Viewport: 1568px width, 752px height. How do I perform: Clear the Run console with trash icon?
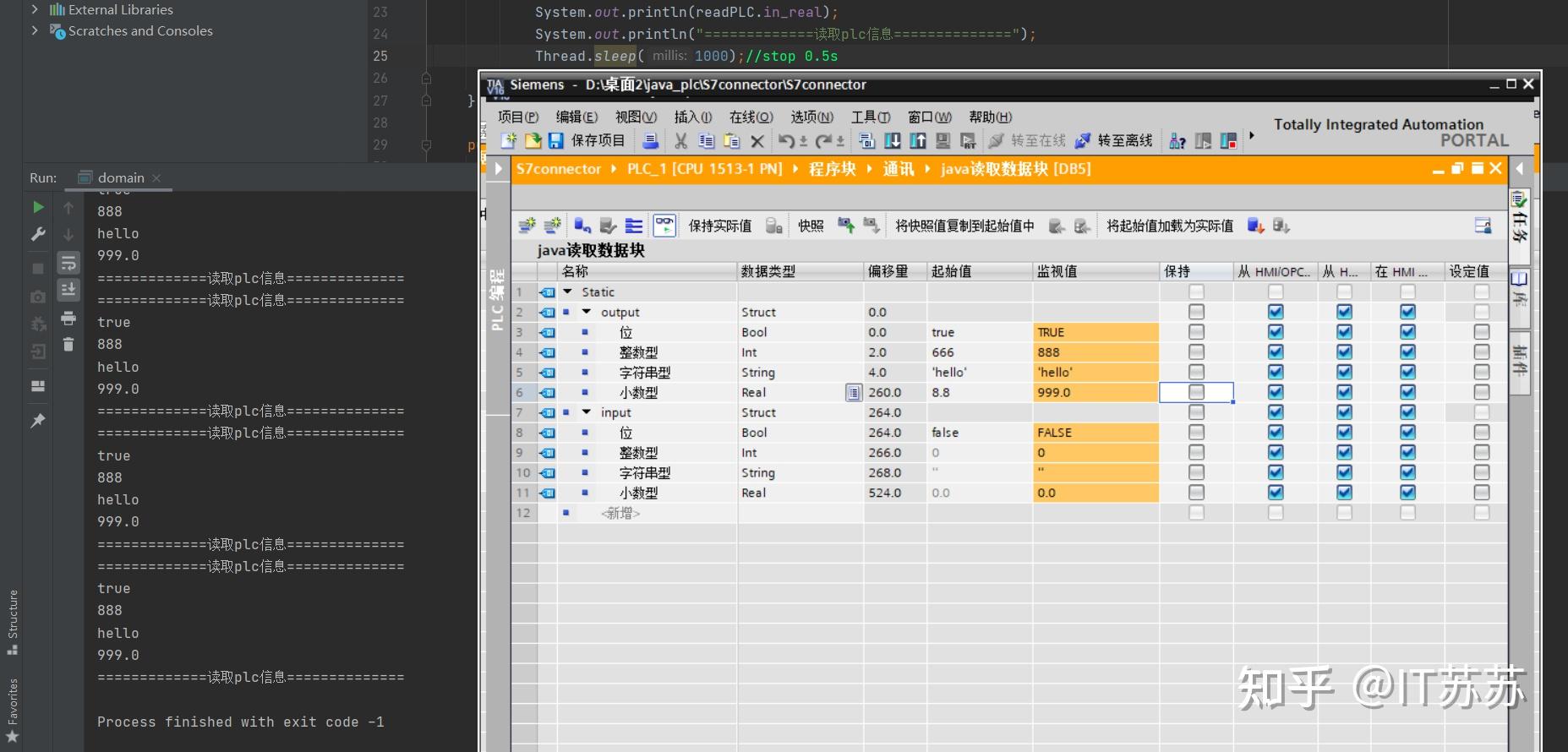coord(68,344)
